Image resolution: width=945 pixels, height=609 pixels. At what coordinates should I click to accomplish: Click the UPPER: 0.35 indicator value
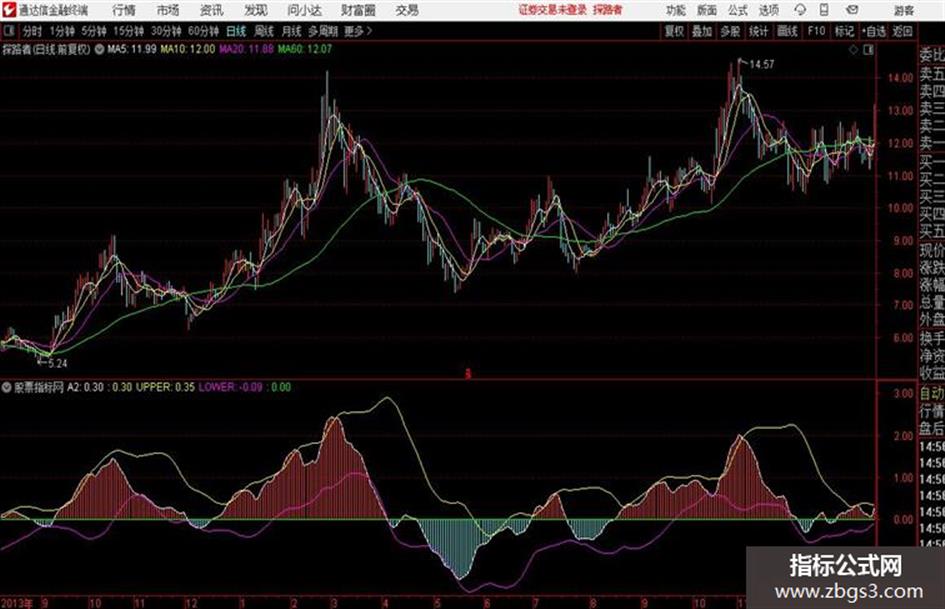(166, 387)
